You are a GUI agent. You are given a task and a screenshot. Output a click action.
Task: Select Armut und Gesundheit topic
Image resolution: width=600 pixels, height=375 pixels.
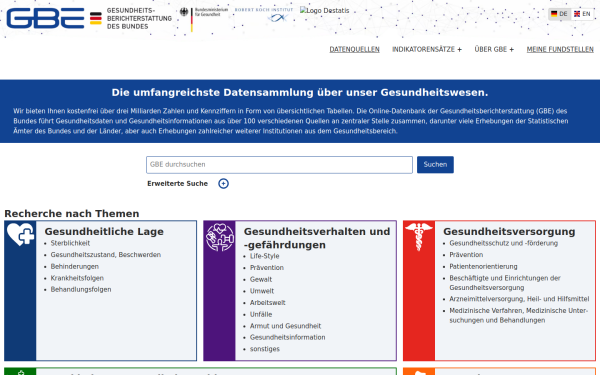tap(285, 326)
